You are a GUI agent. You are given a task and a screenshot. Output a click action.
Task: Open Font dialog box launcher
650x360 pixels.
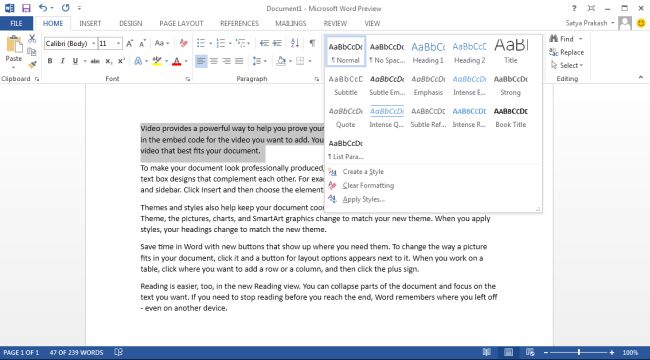coord(187,79)
